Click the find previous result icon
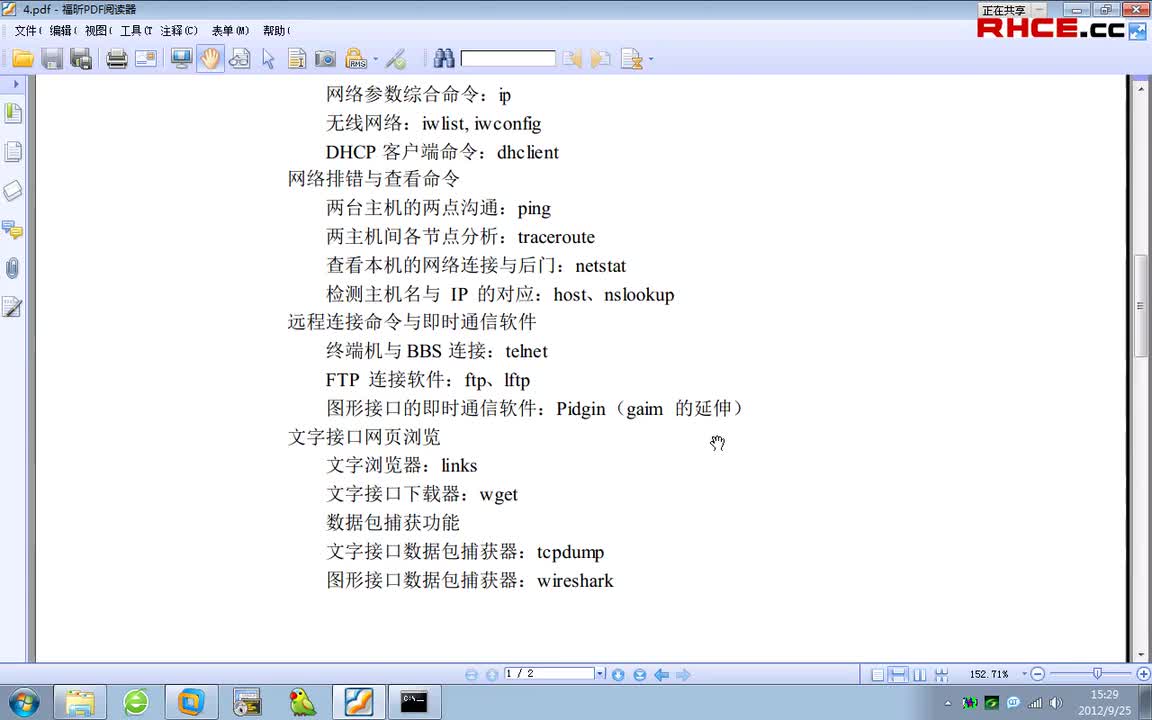The height and width of the screenshot is (720, 1152). (x=572, y=58)
